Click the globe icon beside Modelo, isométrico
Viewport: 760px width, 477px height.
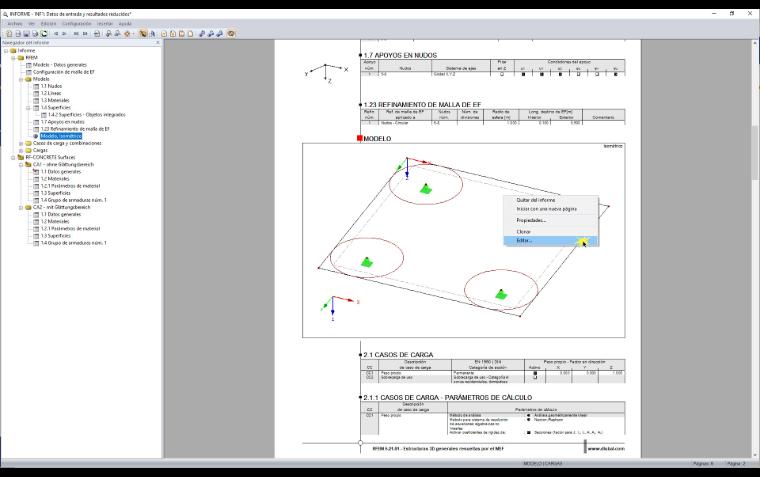36,136
